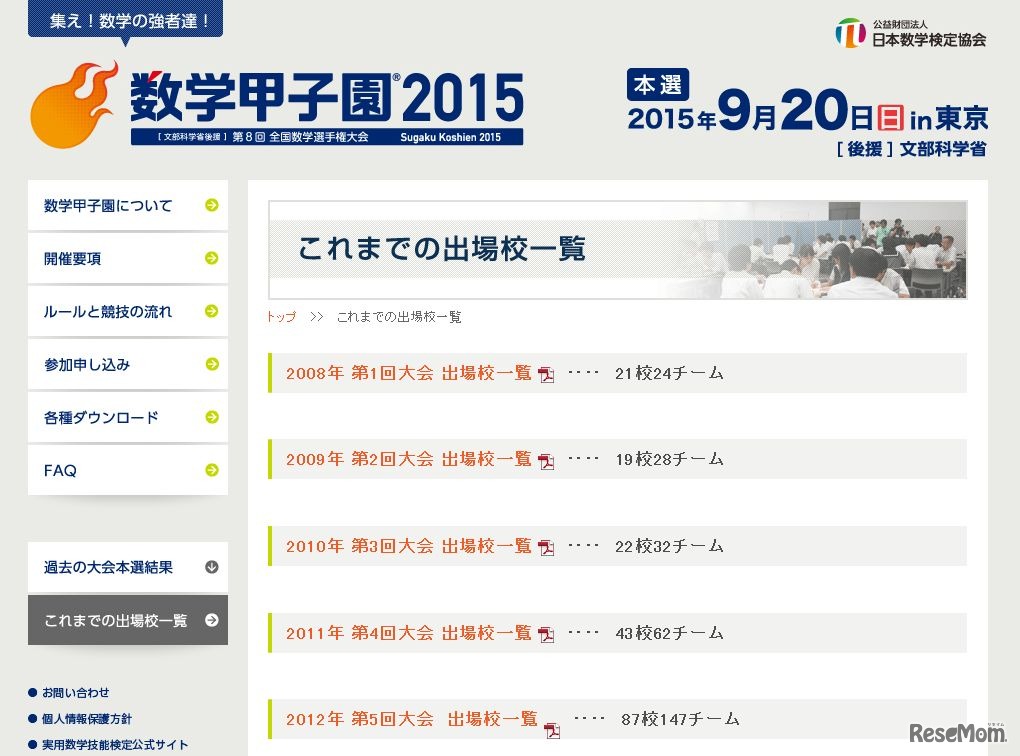The image size is (1020, 756).
Task: Click the arrow beside 参加申し込み
Action: click(212, 364)
